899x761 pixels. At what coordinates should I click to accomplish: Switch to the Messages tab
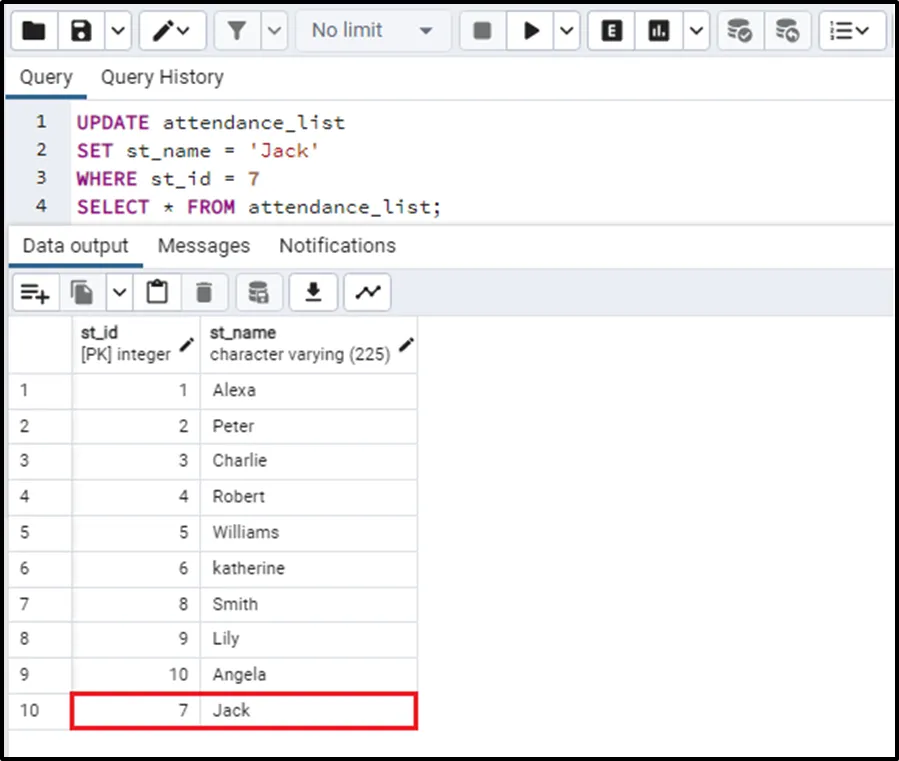click(x=204, y=246)
